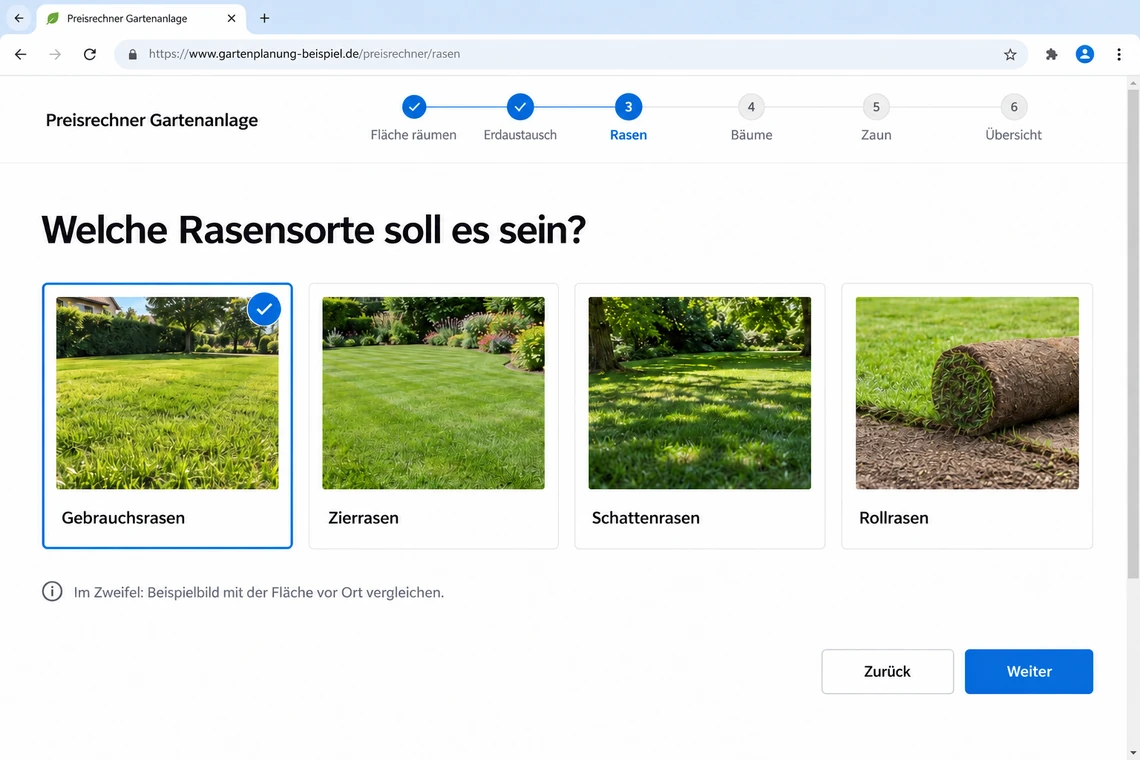This screenshot has width=1140, height=760.
Task: Click the Gebrauchsrasen example photo
Action: click(167, 393)
